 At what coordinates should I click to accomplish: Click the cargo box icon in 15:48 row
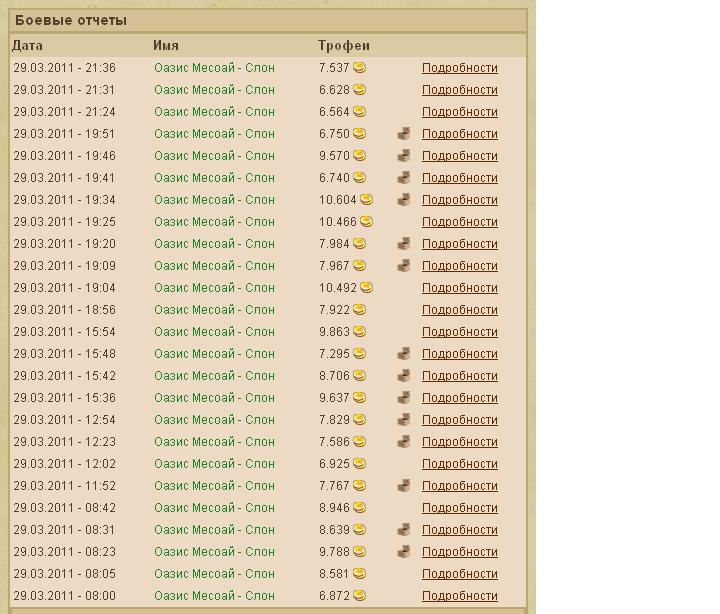404,354
